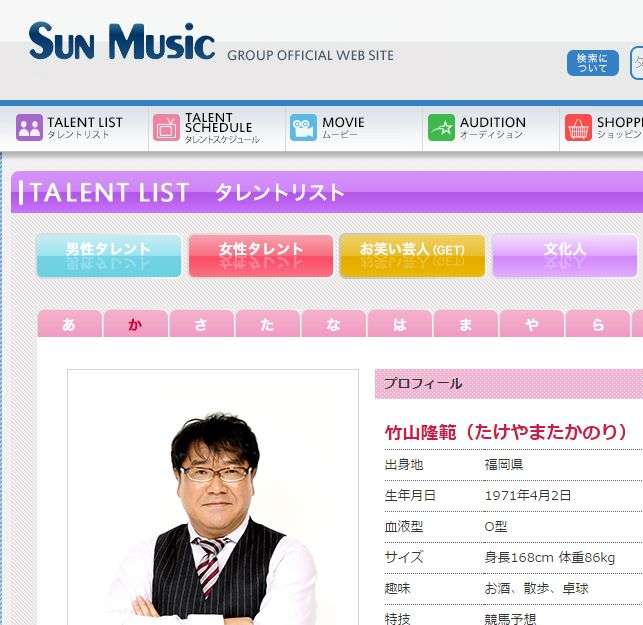Click the red Shopping basket icon

pos(578,128)
